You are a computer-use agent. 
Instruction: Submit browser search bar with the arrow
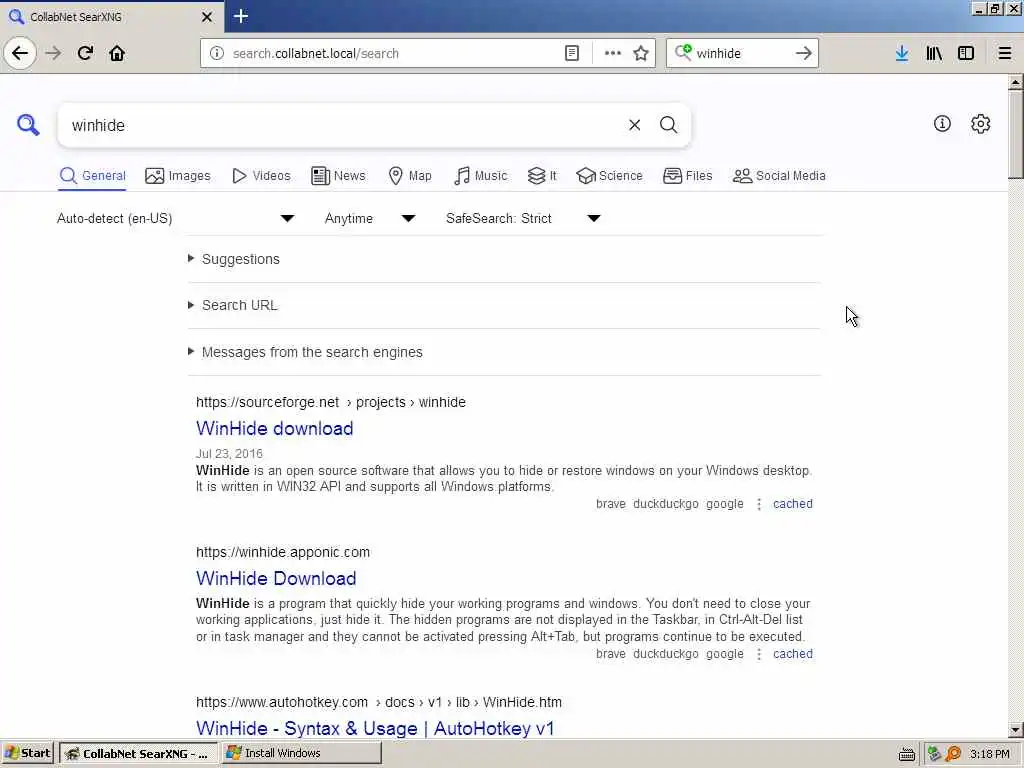coord(804,53)
